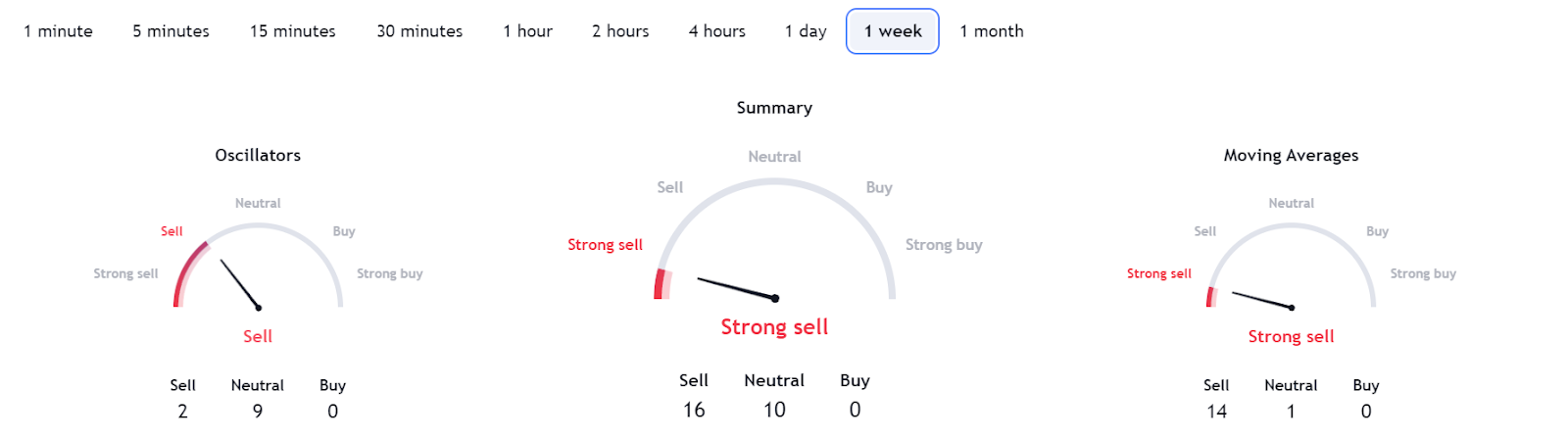Switch to 1 day timeframe

click(x=806, y=31)
